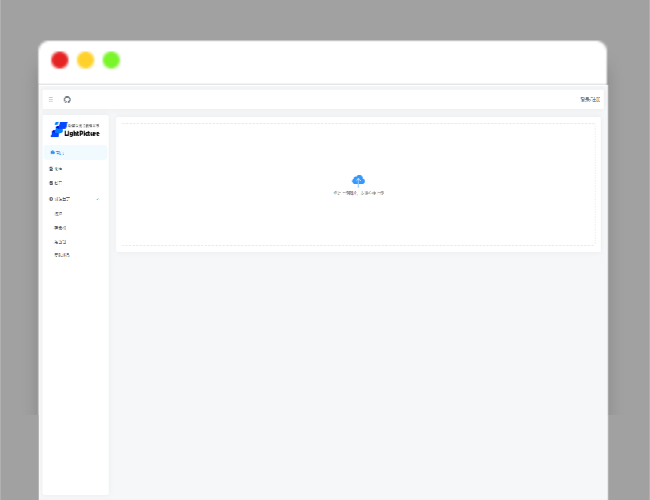Viewport: 650px width, 500px height.
Task: Click the LightPicture brand name text
Action: (x=82, y=133)
